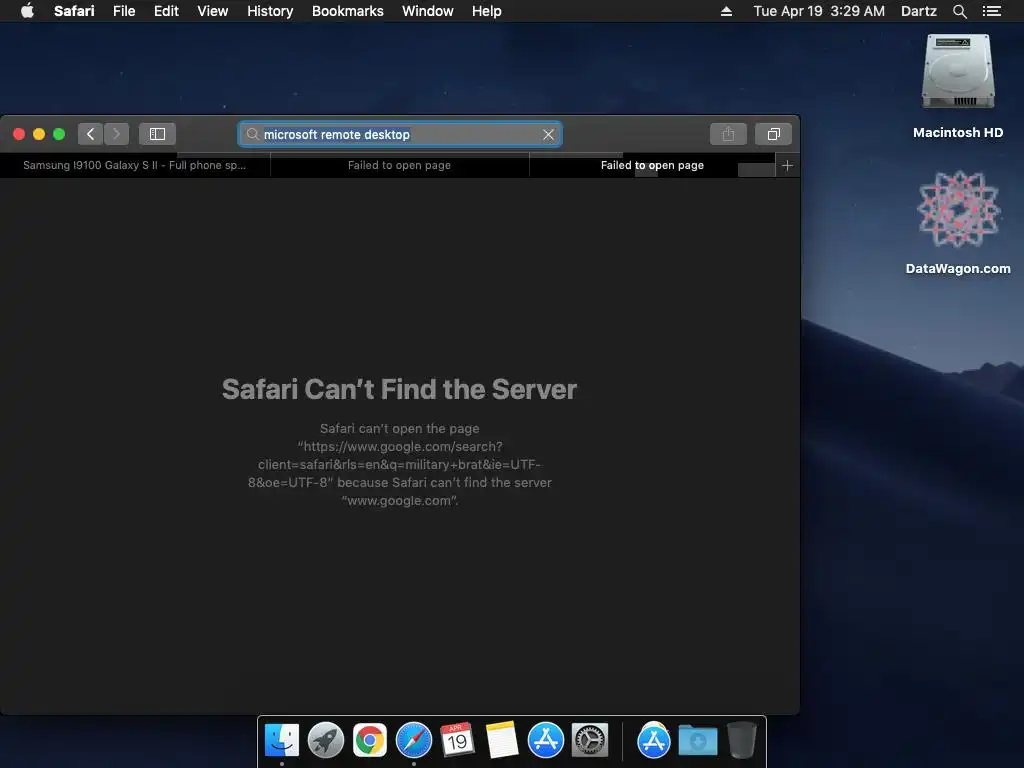1024x768 pixels.
Task: Show the Safari sidebar
Action: pyautogui.click(x=157, y=134)
